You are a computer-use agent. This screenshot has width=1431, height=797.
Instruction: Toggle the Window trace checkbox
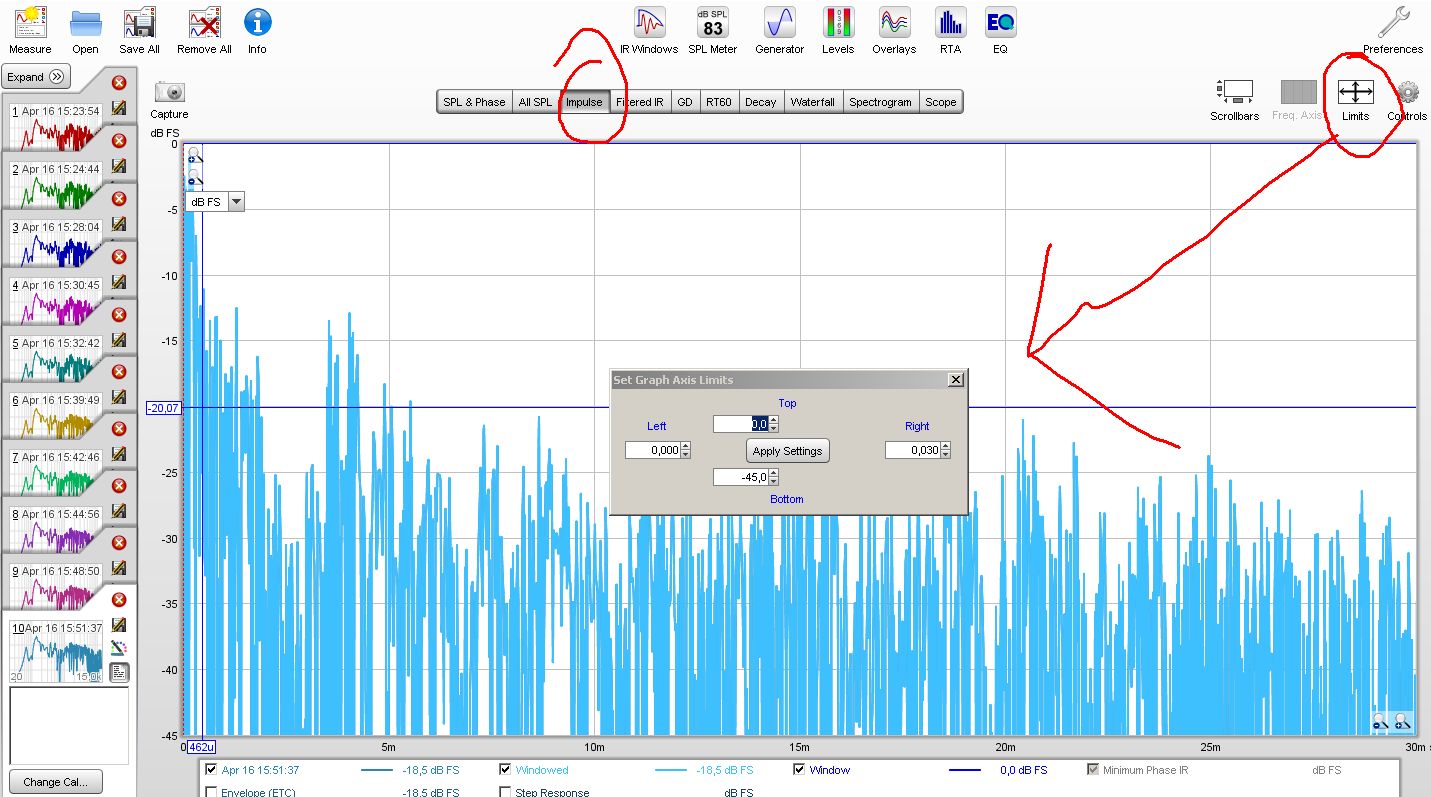(x=799, y=770)
